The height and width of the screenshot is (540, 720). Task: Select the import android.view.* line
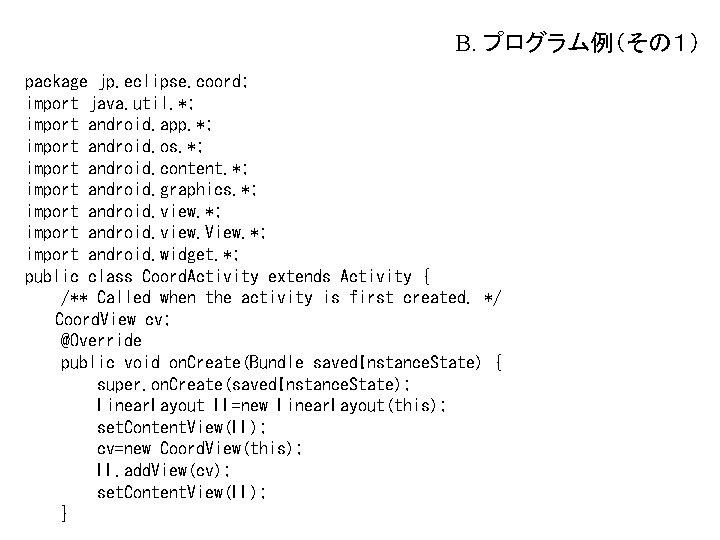123,212
